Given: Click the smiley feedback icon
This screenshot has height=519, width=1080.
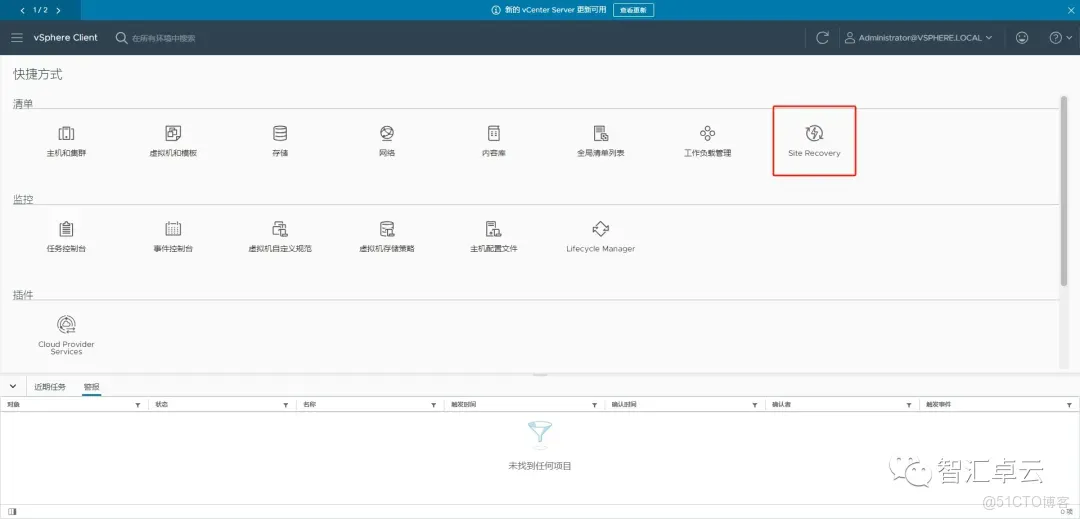Looking at the screenshot, I should point(1022,38).
